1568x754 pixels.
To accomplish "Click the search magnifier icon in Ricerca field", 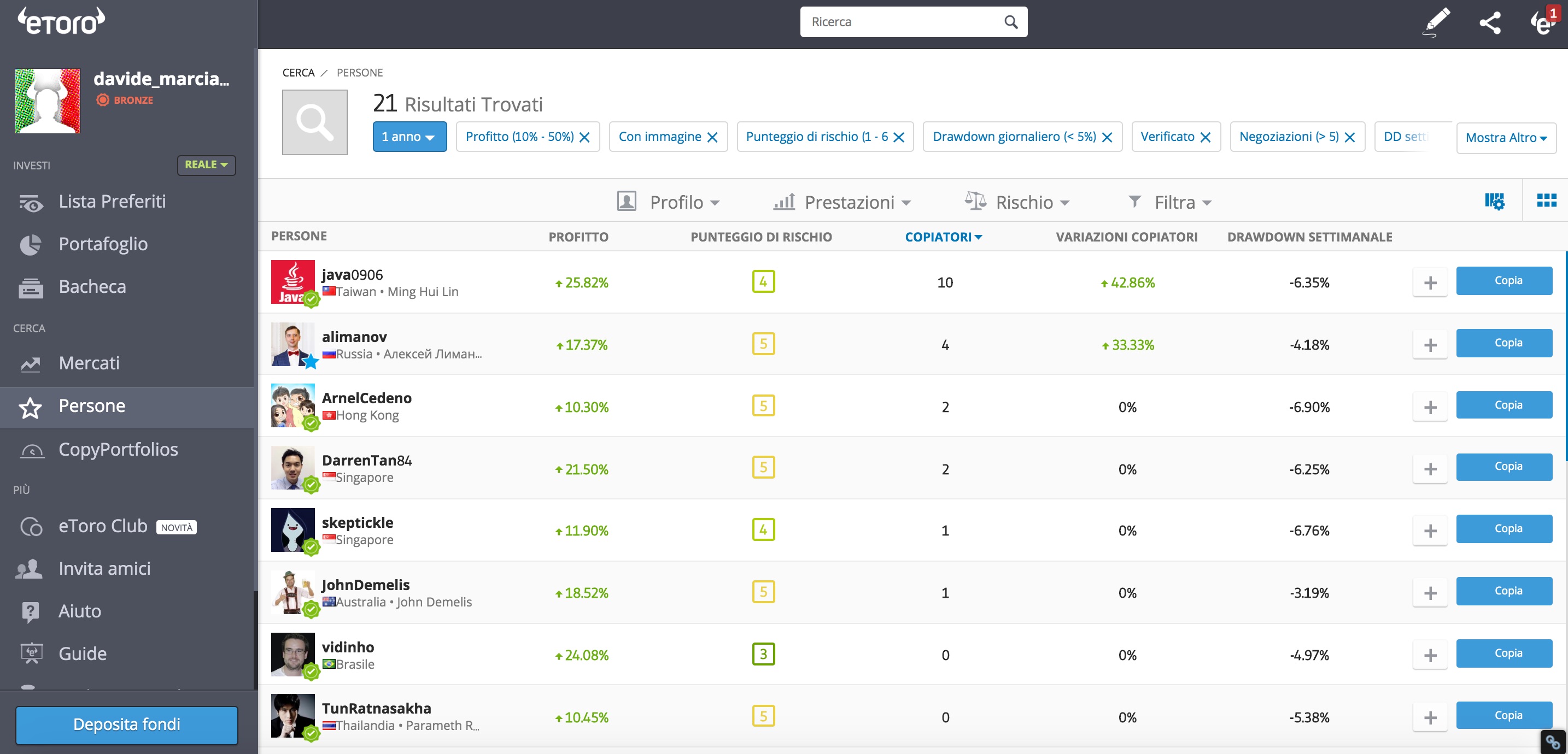I will click(x=1010, y=22).
